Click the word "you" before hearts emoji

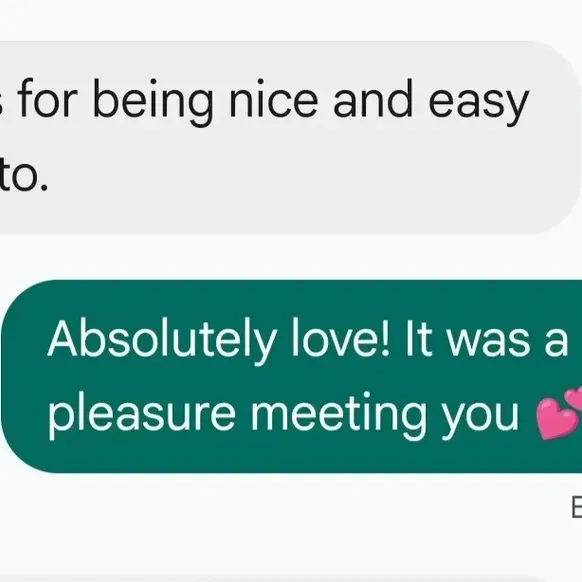coord(480,419)
